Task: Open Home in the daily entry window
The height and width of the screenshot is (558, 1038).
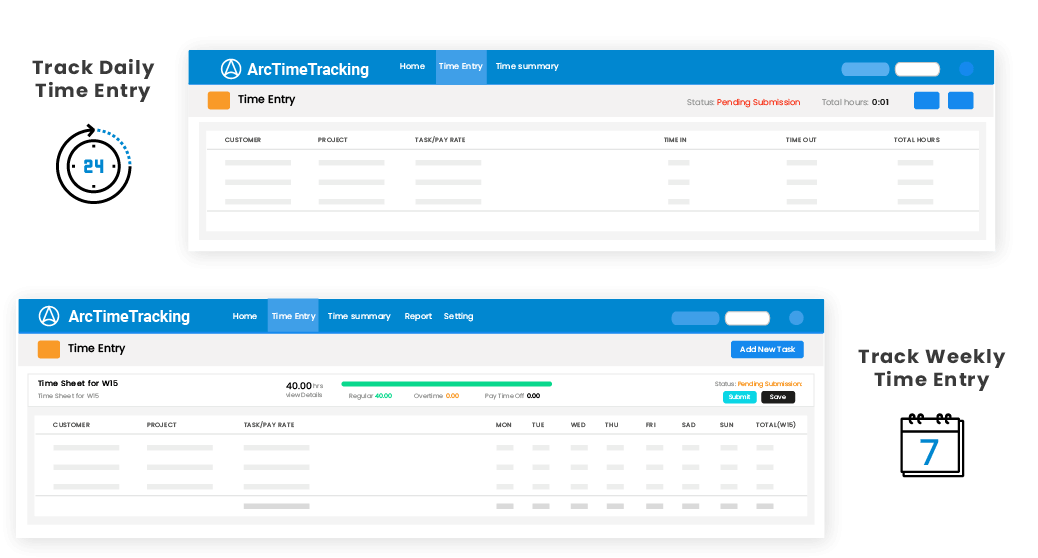Action: click(x=412, y=66)
